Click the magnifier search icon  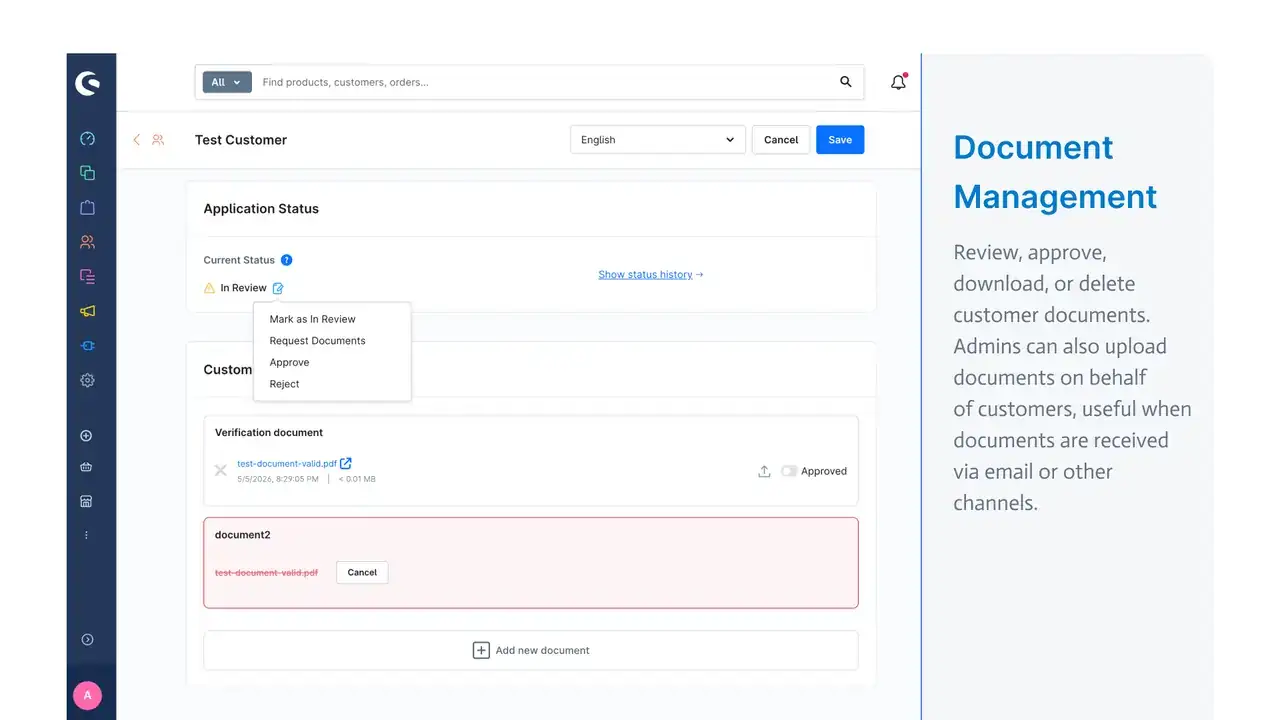coord(846,82)
